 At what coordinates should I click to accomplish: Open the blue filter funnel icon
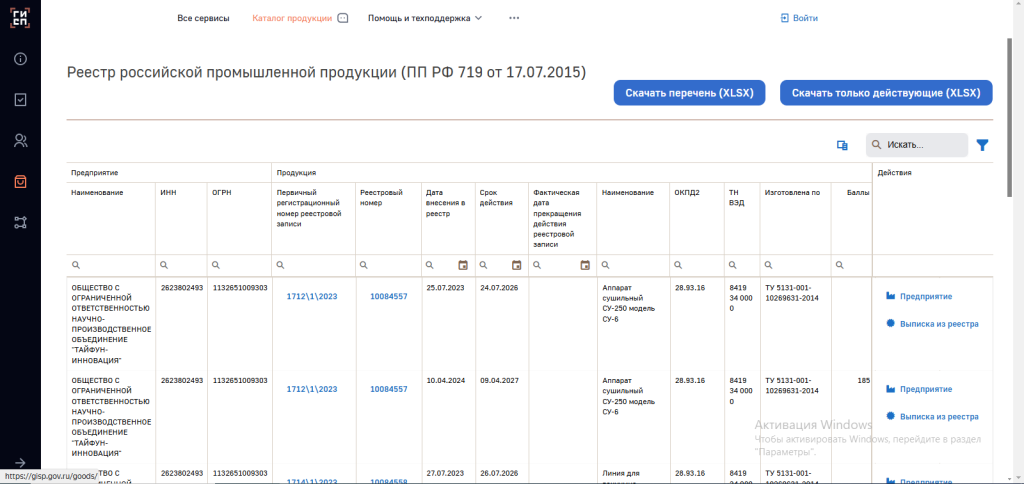point(982,145)
